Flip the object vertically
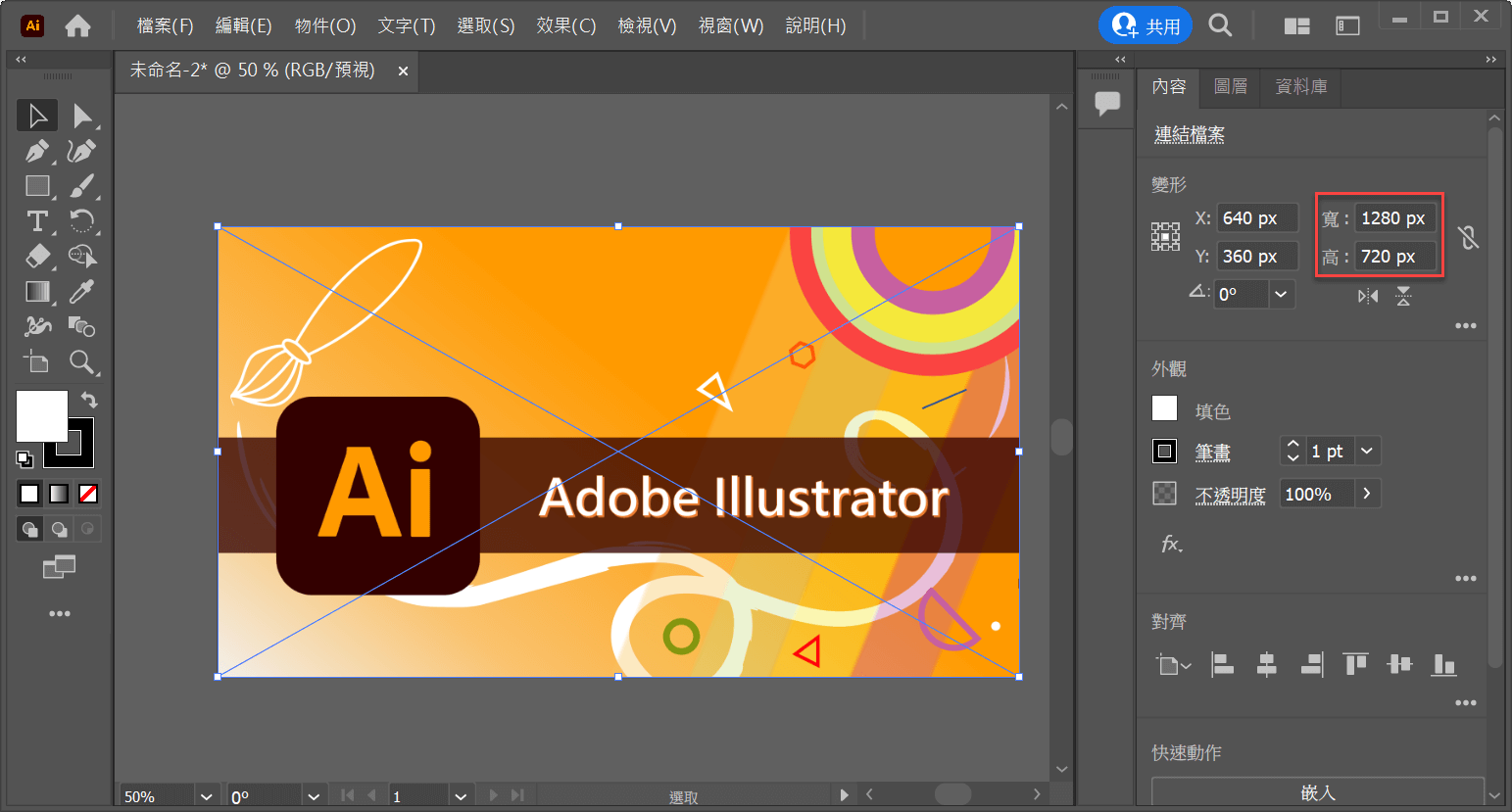This screenshot has width=1512, height=812. click(1403, 296)
